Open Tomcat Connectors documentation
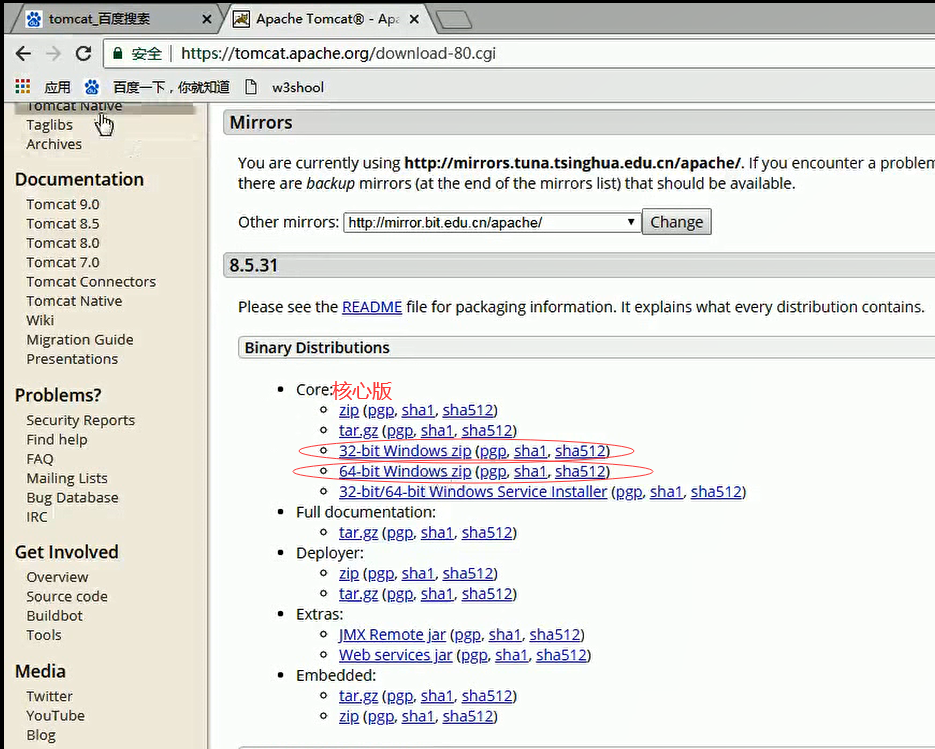The image size is (935, 749). [x=91, y=281]
